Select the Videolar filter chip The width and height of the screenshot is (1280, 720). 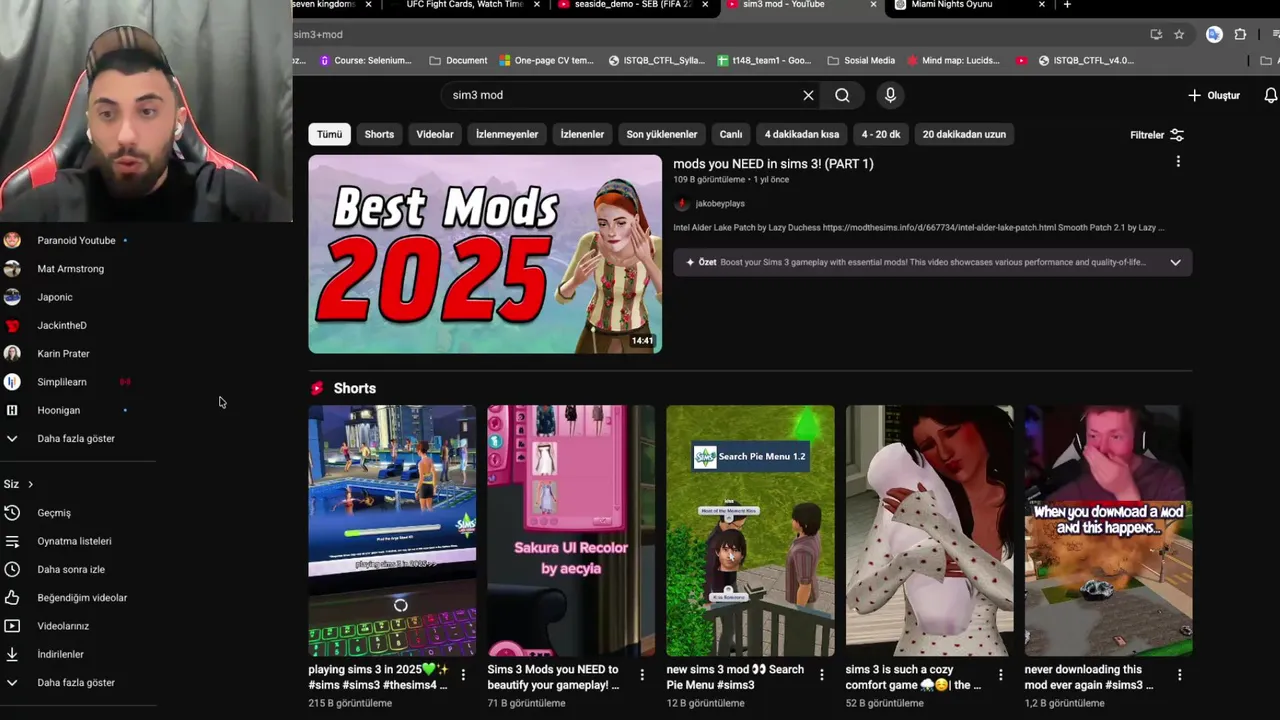[435, 134]
